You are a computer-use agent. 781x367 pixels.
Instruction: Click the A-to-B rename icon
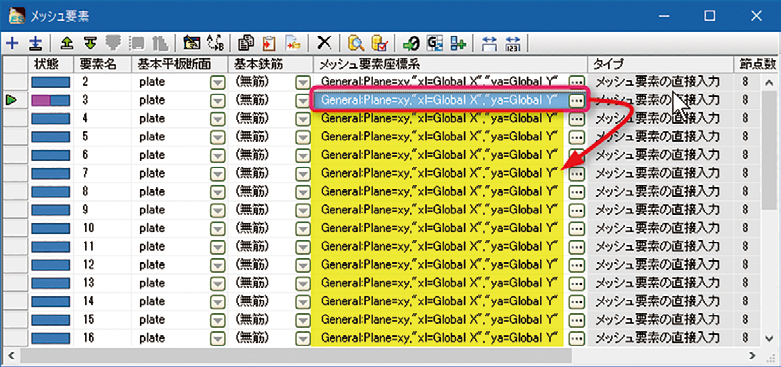click(x=215, y=43)
